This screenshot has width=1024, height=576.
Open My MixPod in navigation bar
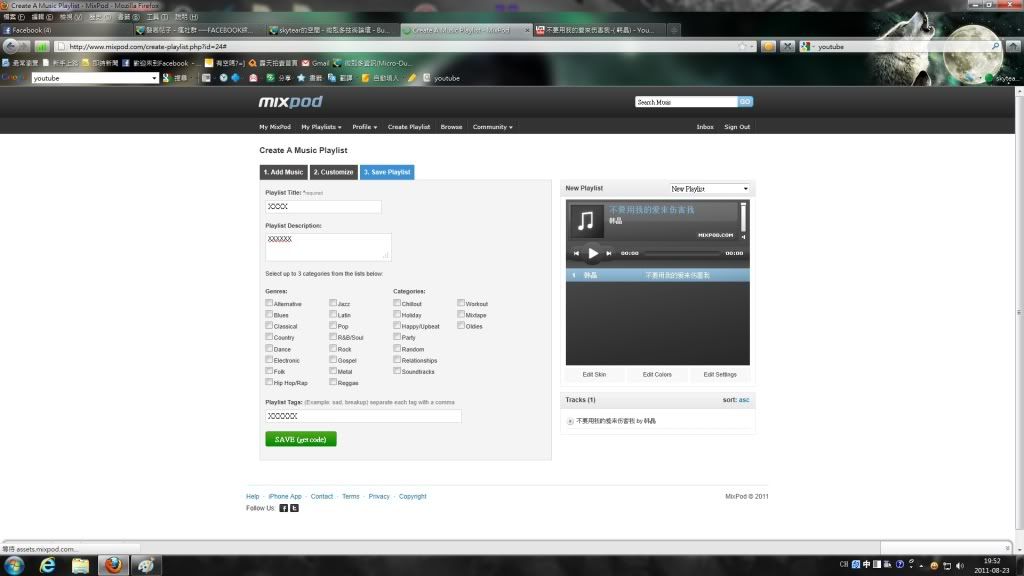275,127
